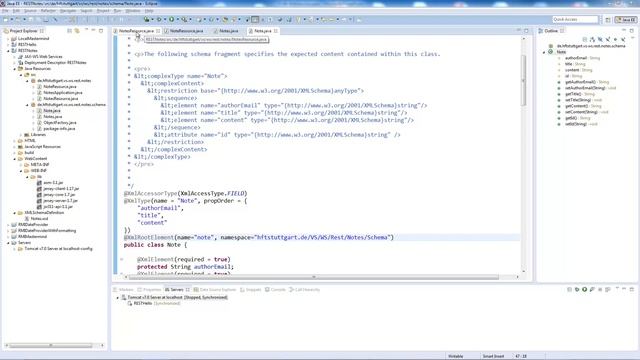Open the Outline view menu arrow
This screenshot has width=640, height=360.
[x=632, y=39]
